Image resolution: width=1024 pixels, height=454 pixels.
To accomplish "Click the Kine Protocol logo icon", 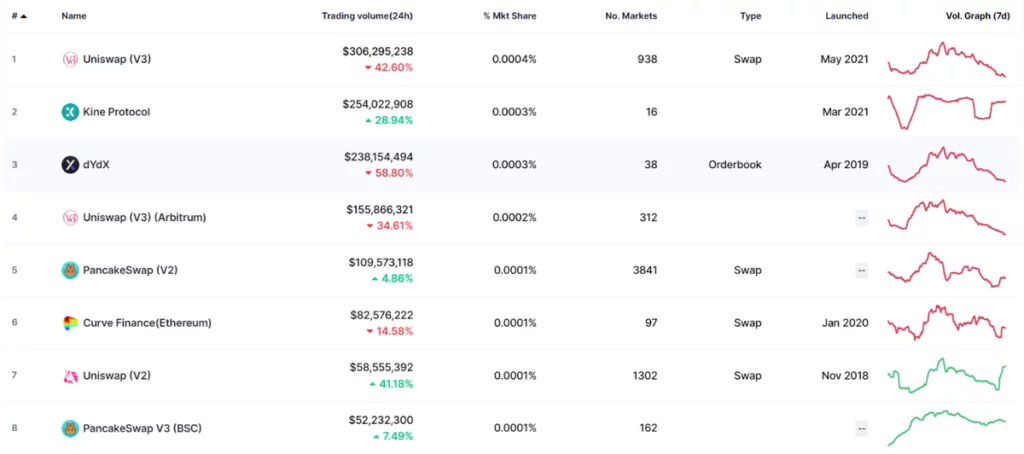I will click(70, 112).
